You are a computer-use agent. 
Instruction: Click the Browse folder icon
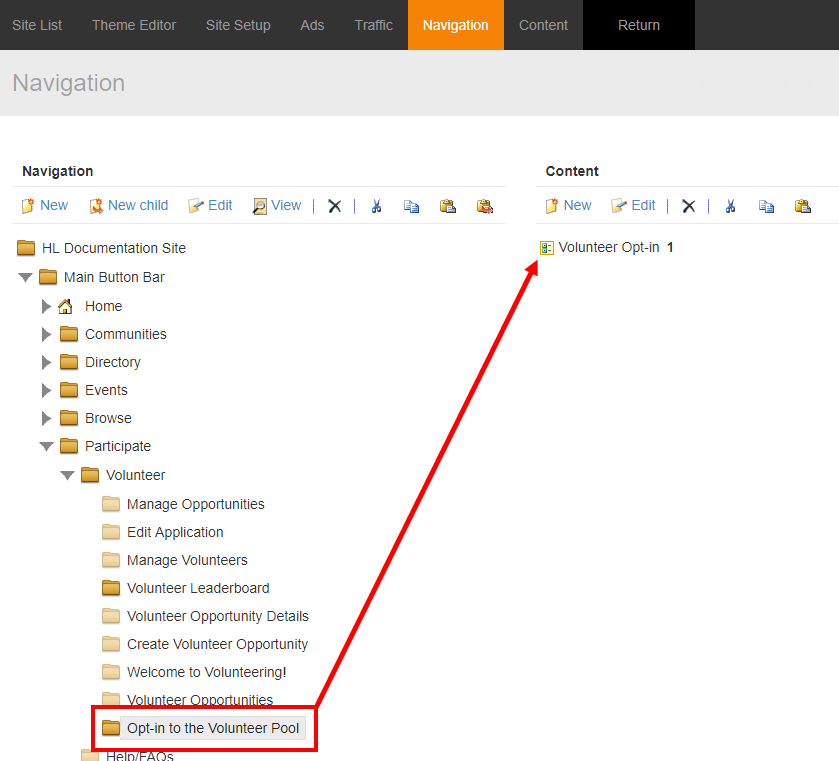[x=68, y=417]
